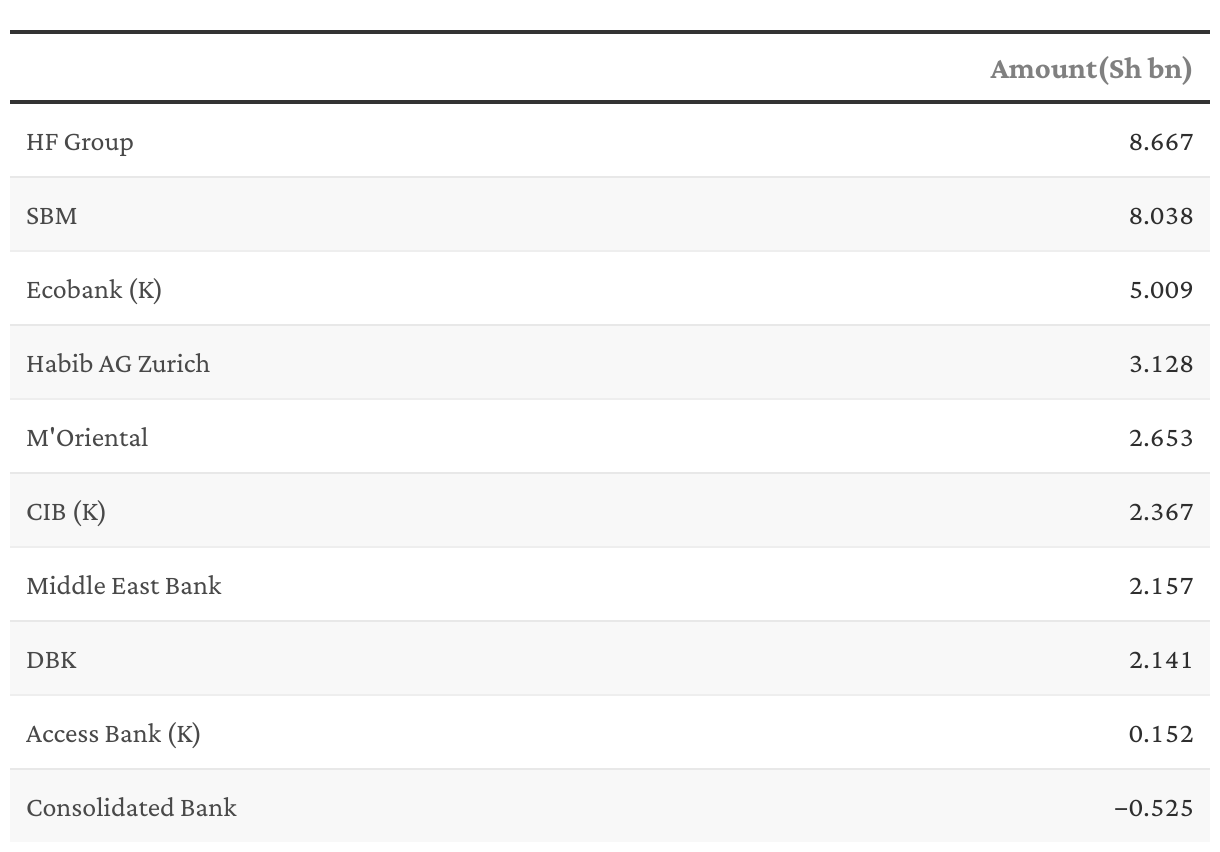
Task: Select the 3.128 value for Habib
Action: click(x=1161, y=364)
